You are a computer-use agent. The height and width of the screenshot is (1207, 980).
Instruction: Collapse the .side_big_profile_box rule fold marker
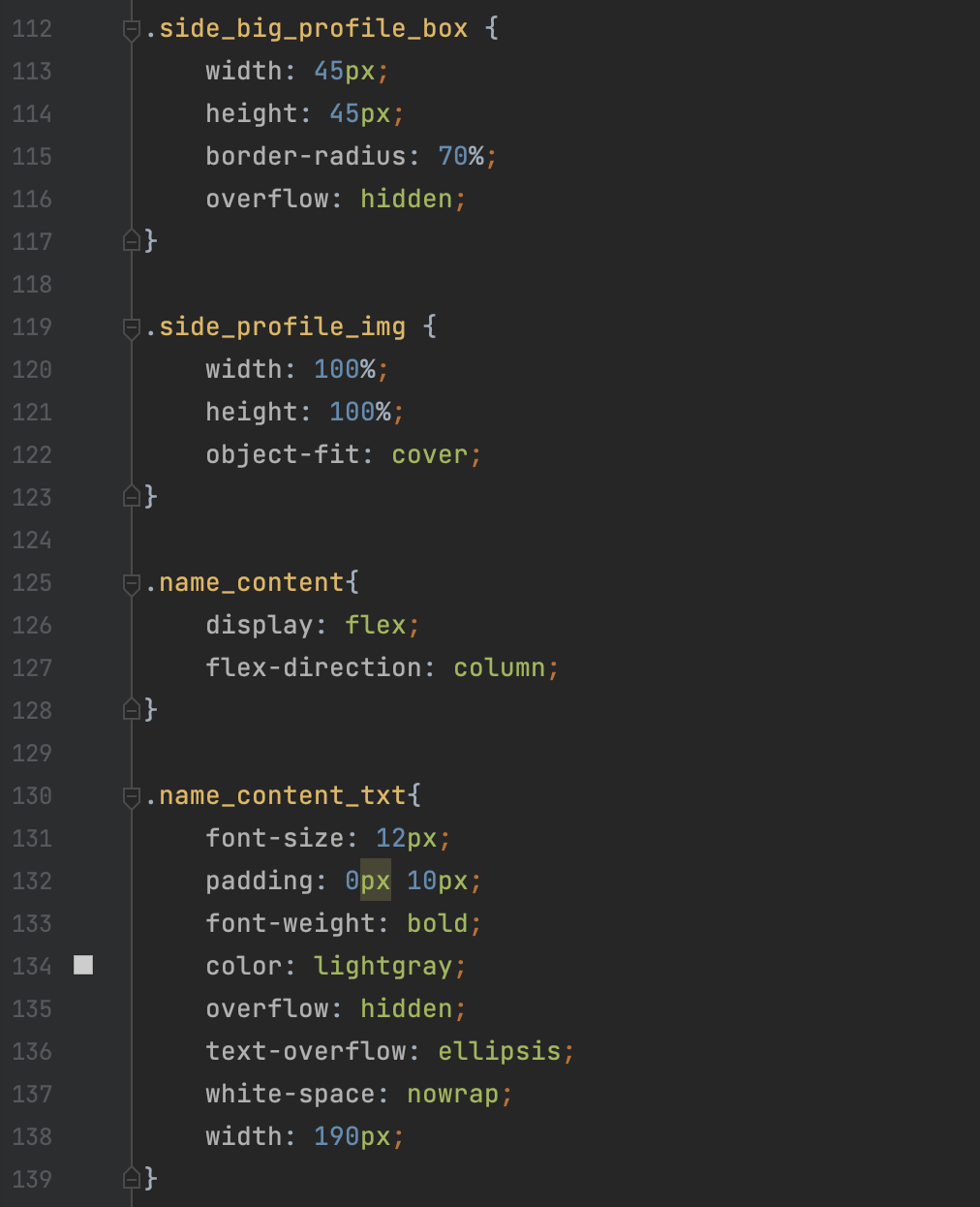132,31
